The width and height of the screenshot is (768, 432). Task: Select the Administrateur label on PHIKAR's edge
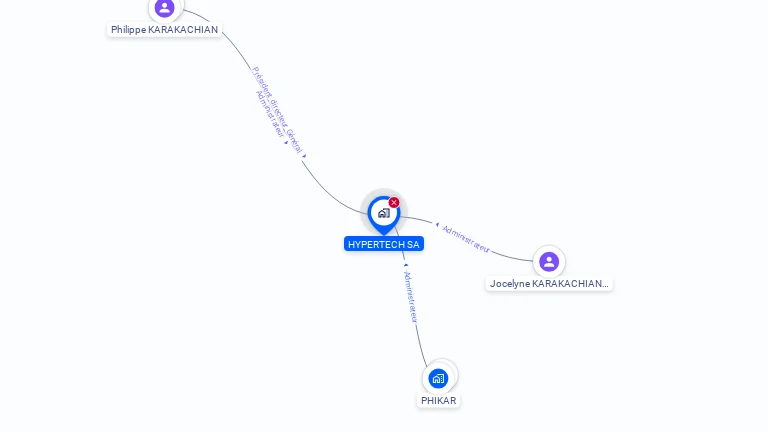410,296
